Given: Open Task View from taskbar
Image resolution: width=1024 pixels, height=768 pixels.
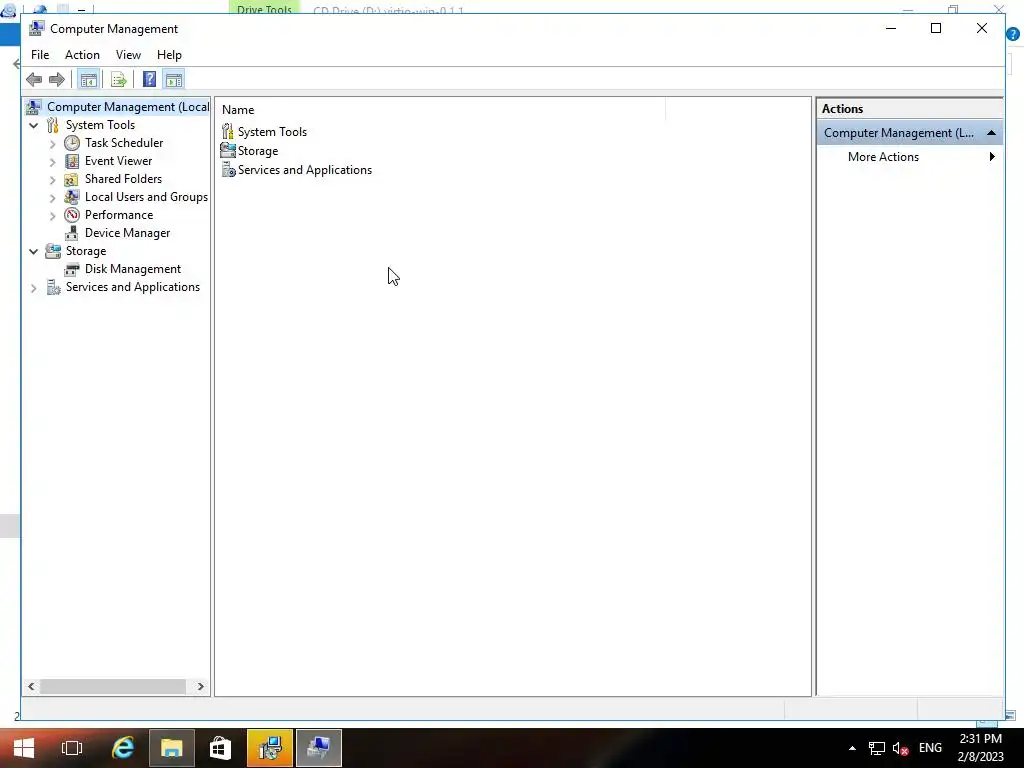Looking at the screenshot, I should click(72, 748).
